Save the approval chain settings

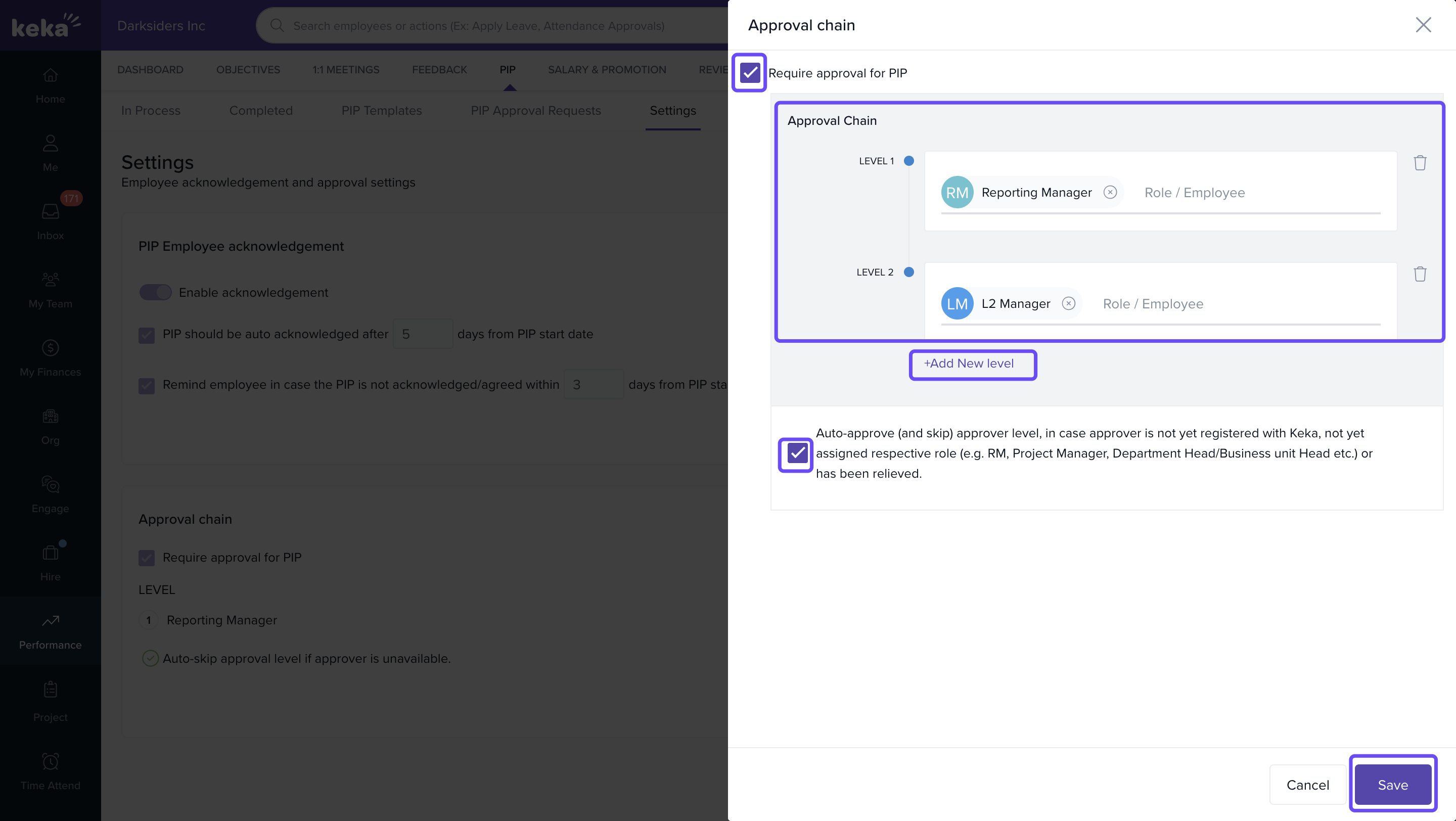(1392, 784)
